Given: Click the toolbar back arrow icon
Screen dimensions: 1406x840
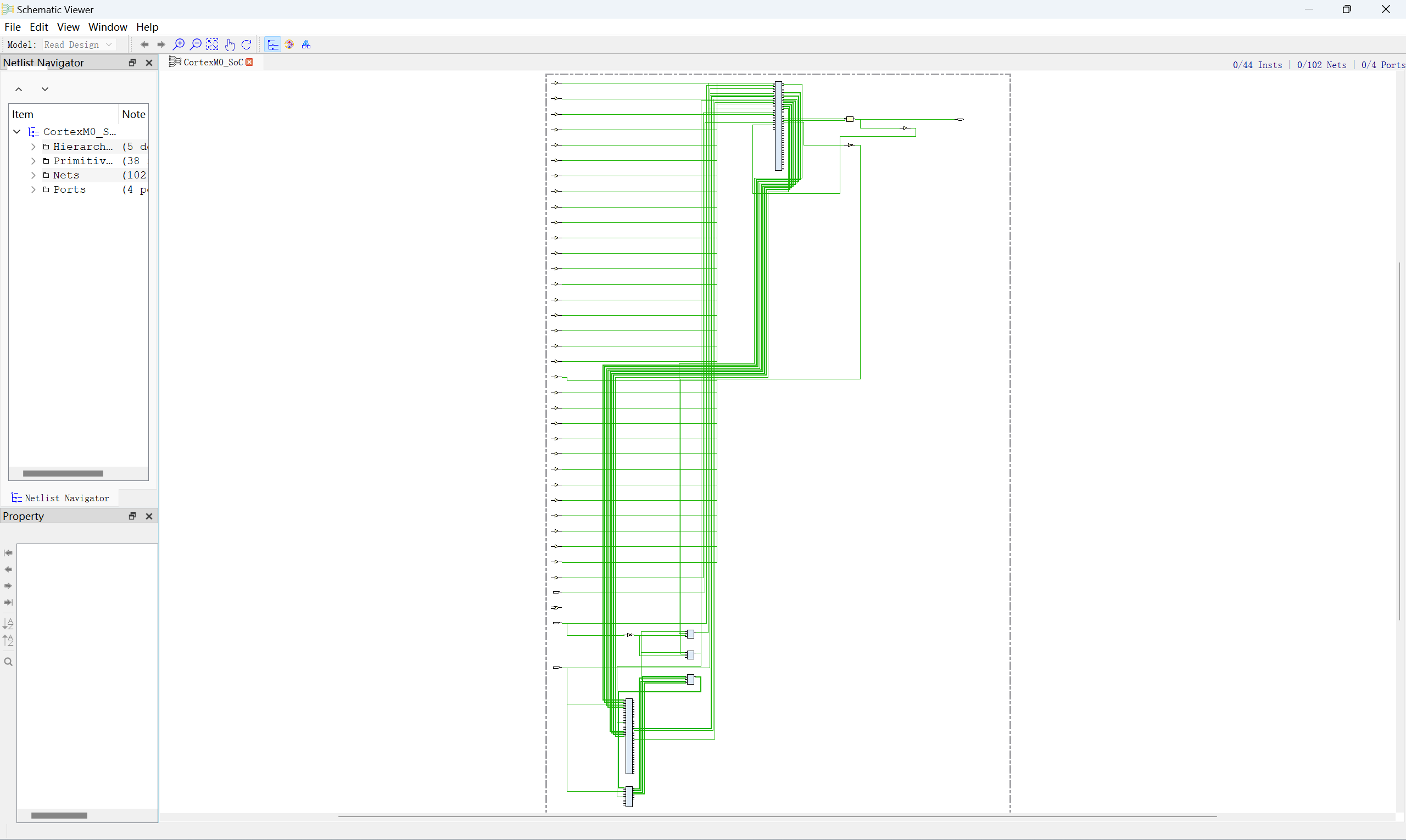Looking at the screenshot, I should pos(144,44).
